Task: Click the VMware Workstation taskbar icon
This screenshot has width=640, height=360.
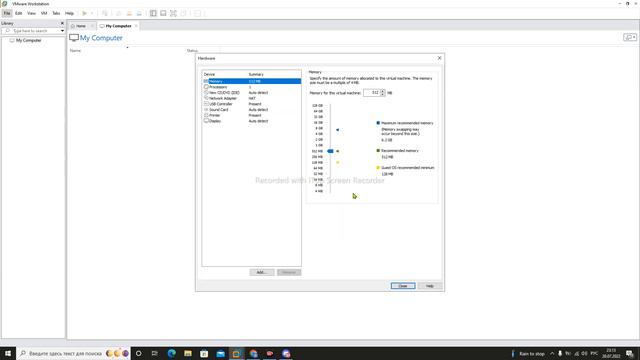Action: click(236, 353)
